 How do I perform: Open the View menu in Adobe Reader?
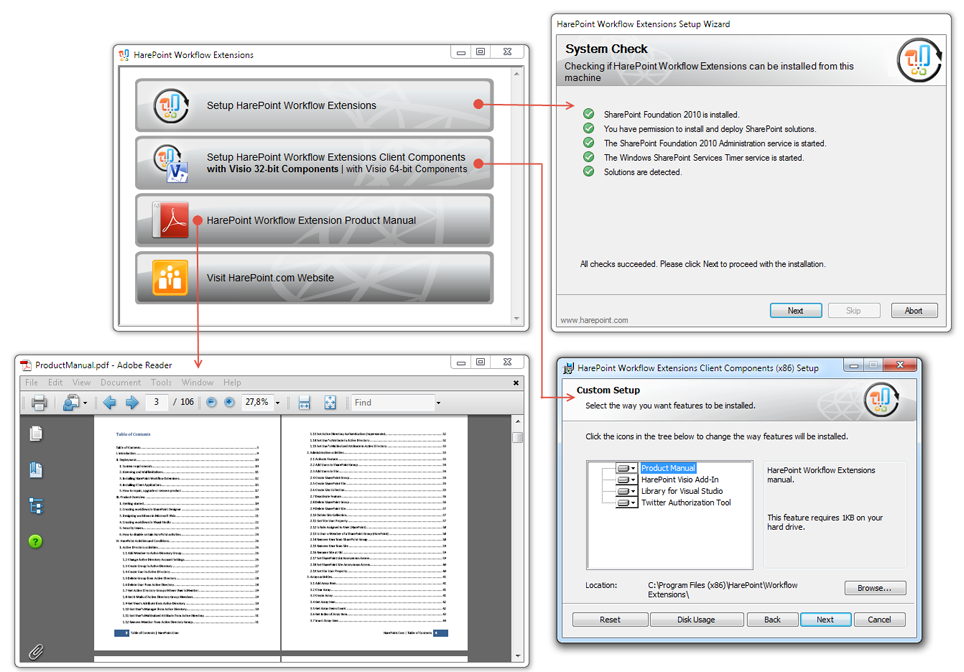click(x=81, y=382)
